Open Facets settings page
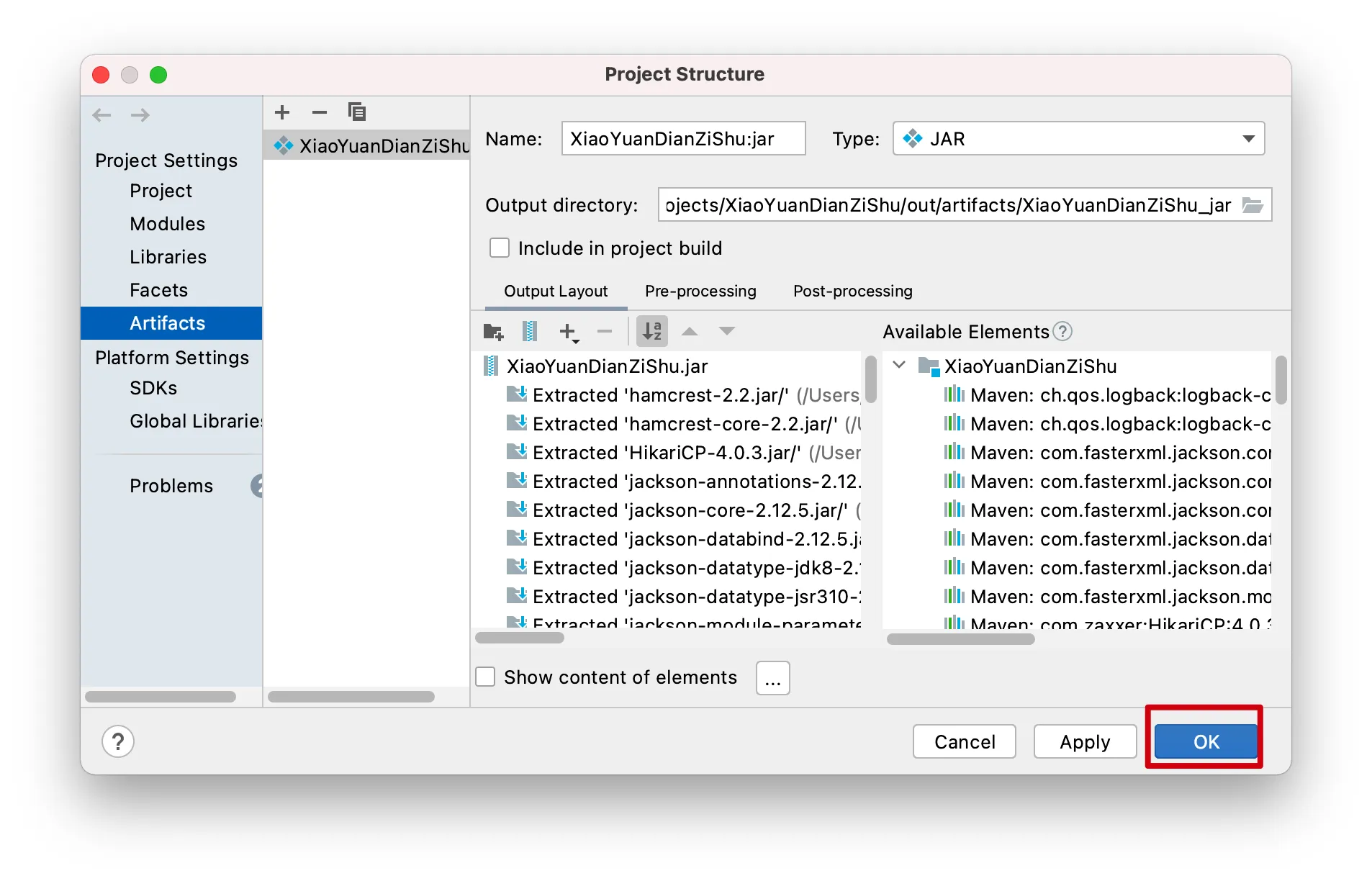Viewport: 1372px width, 881px height. 158,290
